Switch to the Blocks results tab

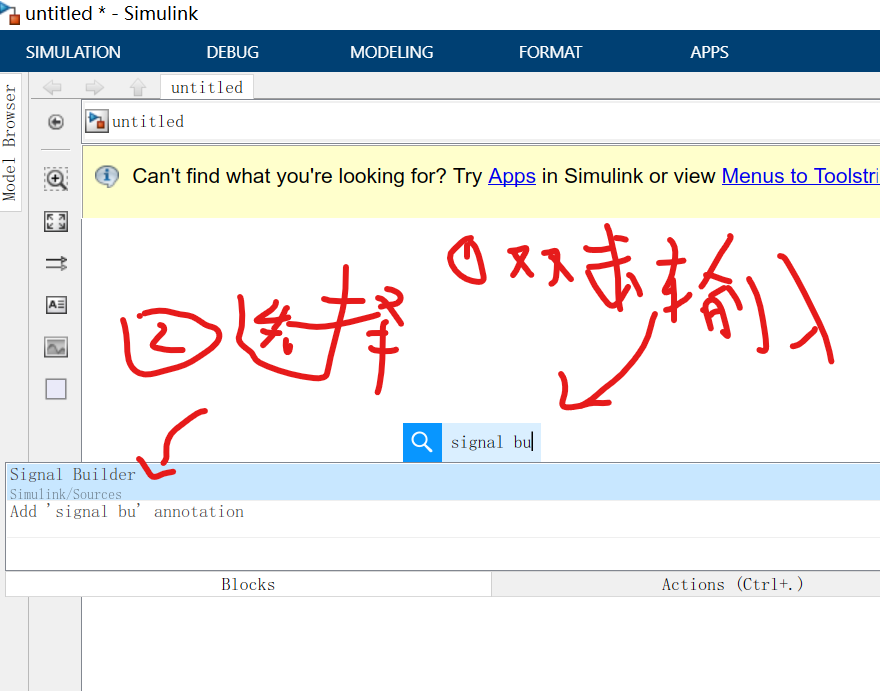[248, 584]
